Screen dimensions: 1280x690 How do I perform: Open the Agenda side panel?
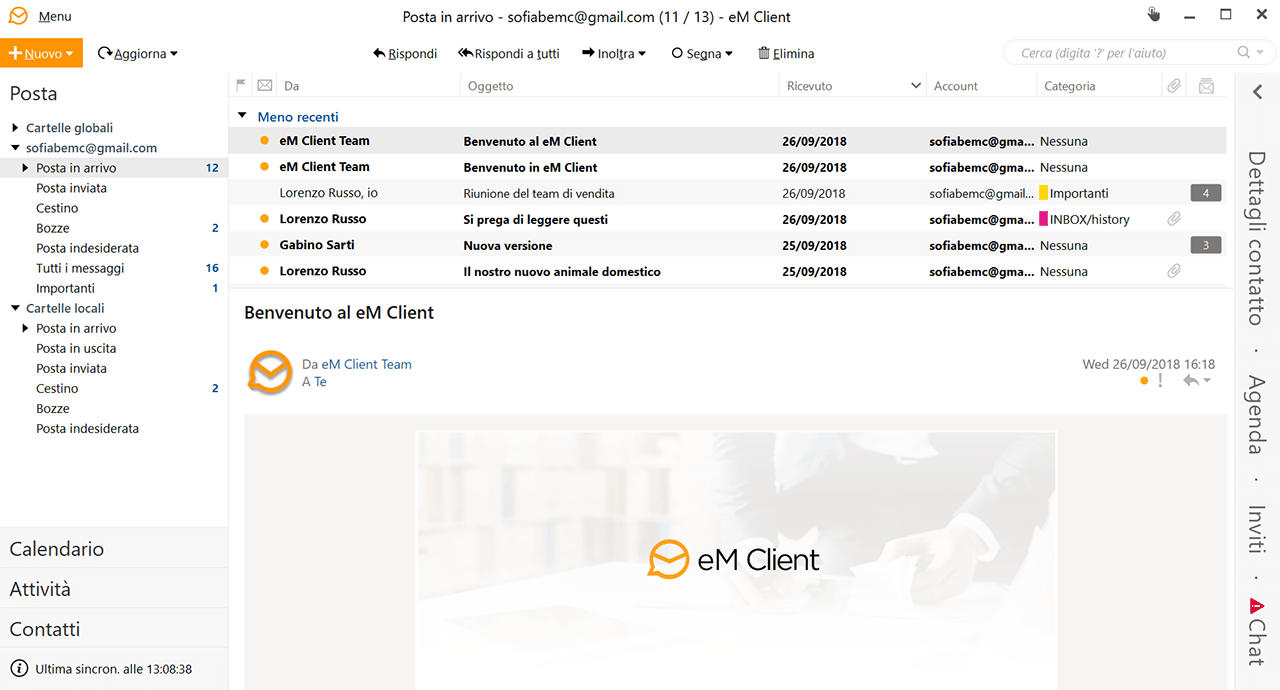point(1257,415)
